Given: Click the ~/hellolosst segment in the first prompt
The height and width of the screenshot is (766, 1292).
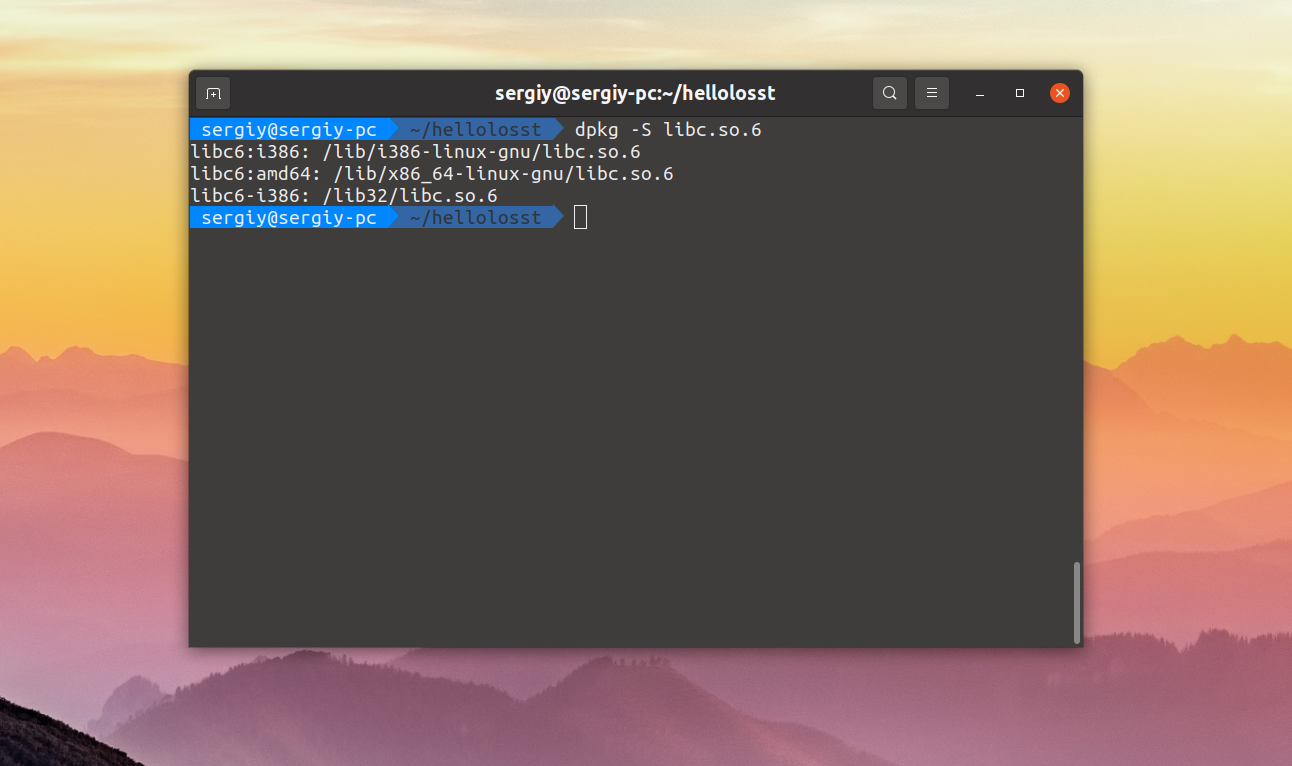Looking at the screenshot, I should coord(475,130).
